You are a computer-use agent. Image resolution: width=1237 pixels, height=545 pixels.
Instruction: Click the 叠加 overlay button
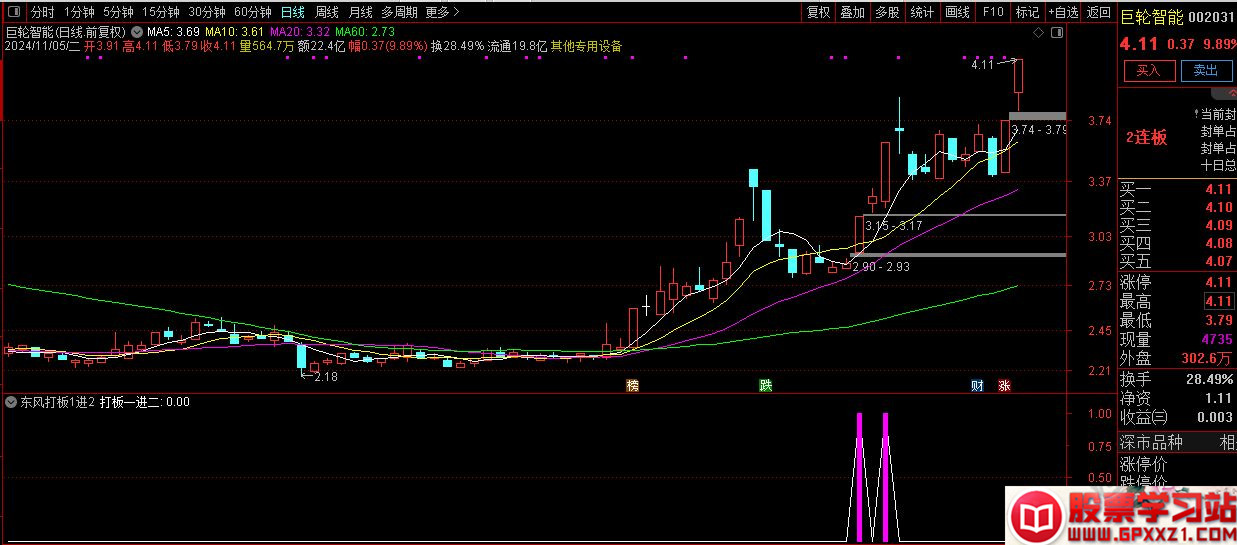(x=852, y=13)
